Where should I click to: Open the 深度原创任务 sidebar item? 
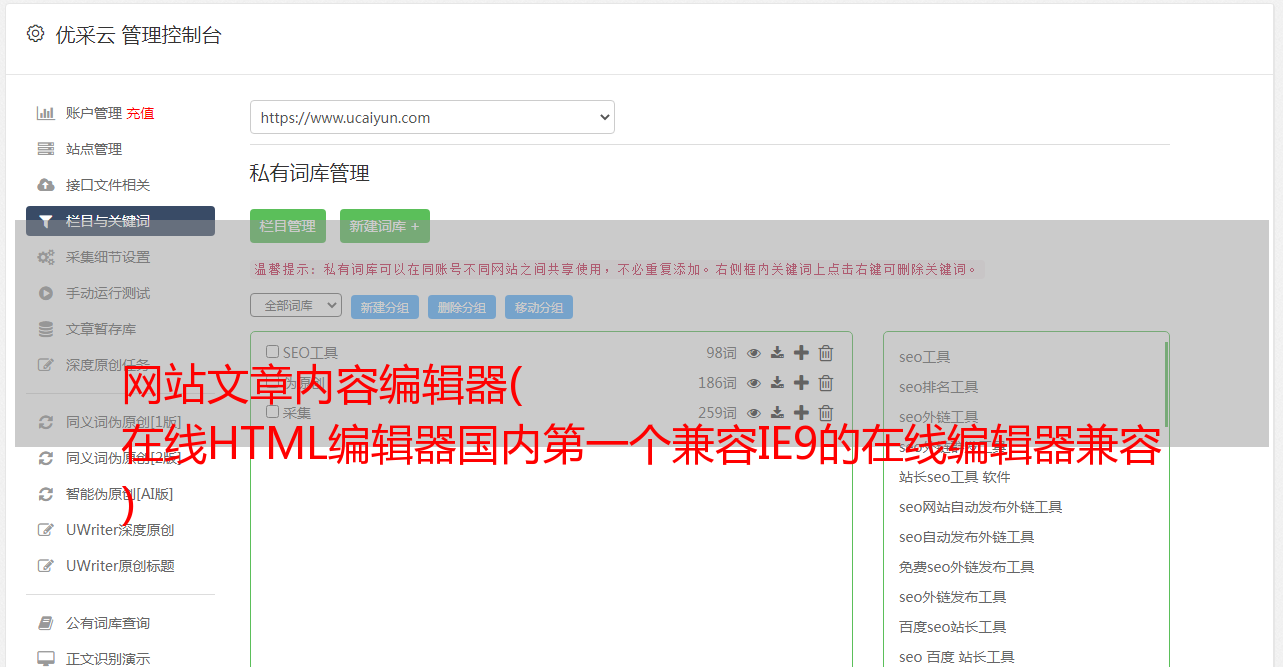(x=108, y=365)
